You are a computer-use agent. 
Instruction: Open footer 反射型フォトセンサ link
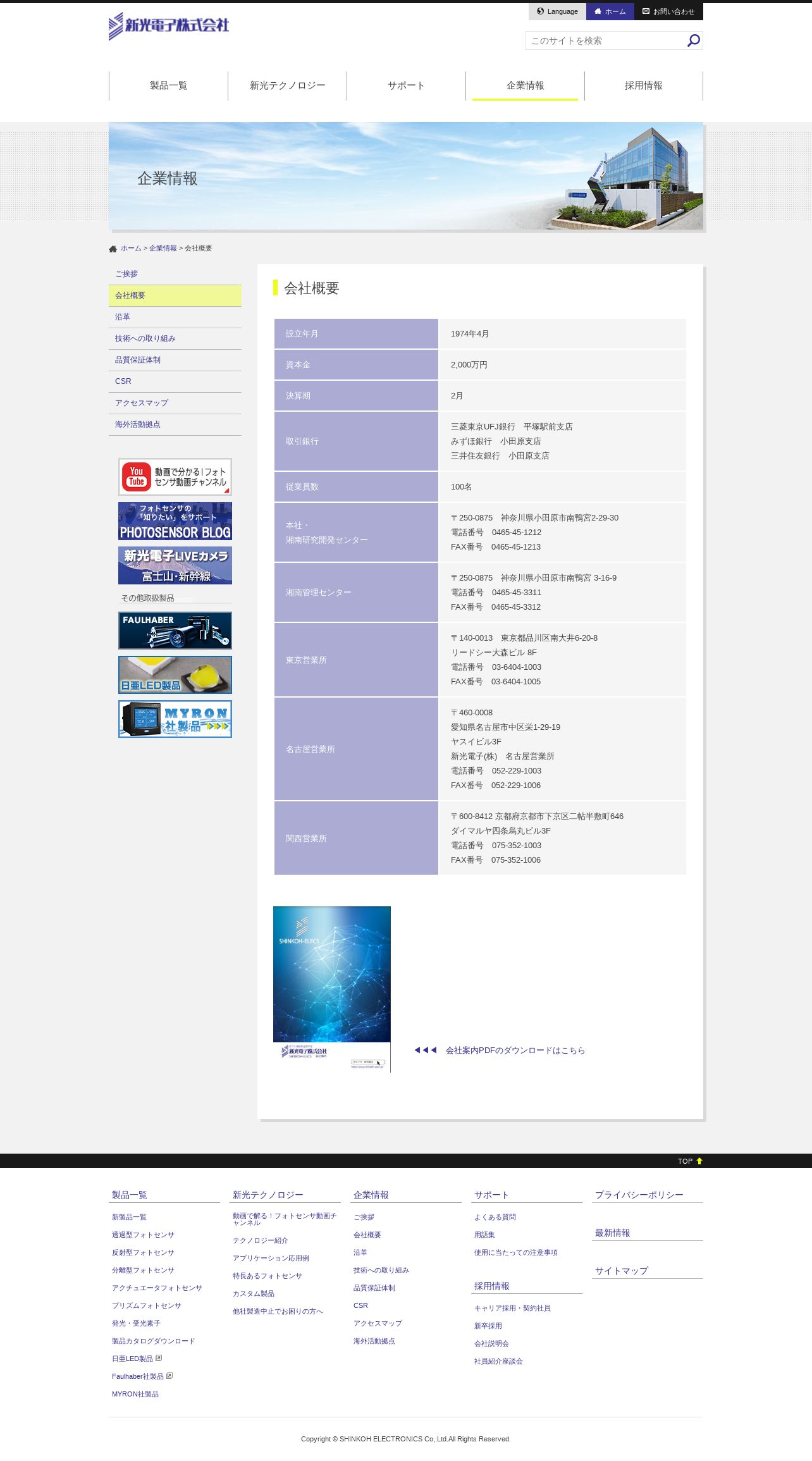[x=143, y=1252]
